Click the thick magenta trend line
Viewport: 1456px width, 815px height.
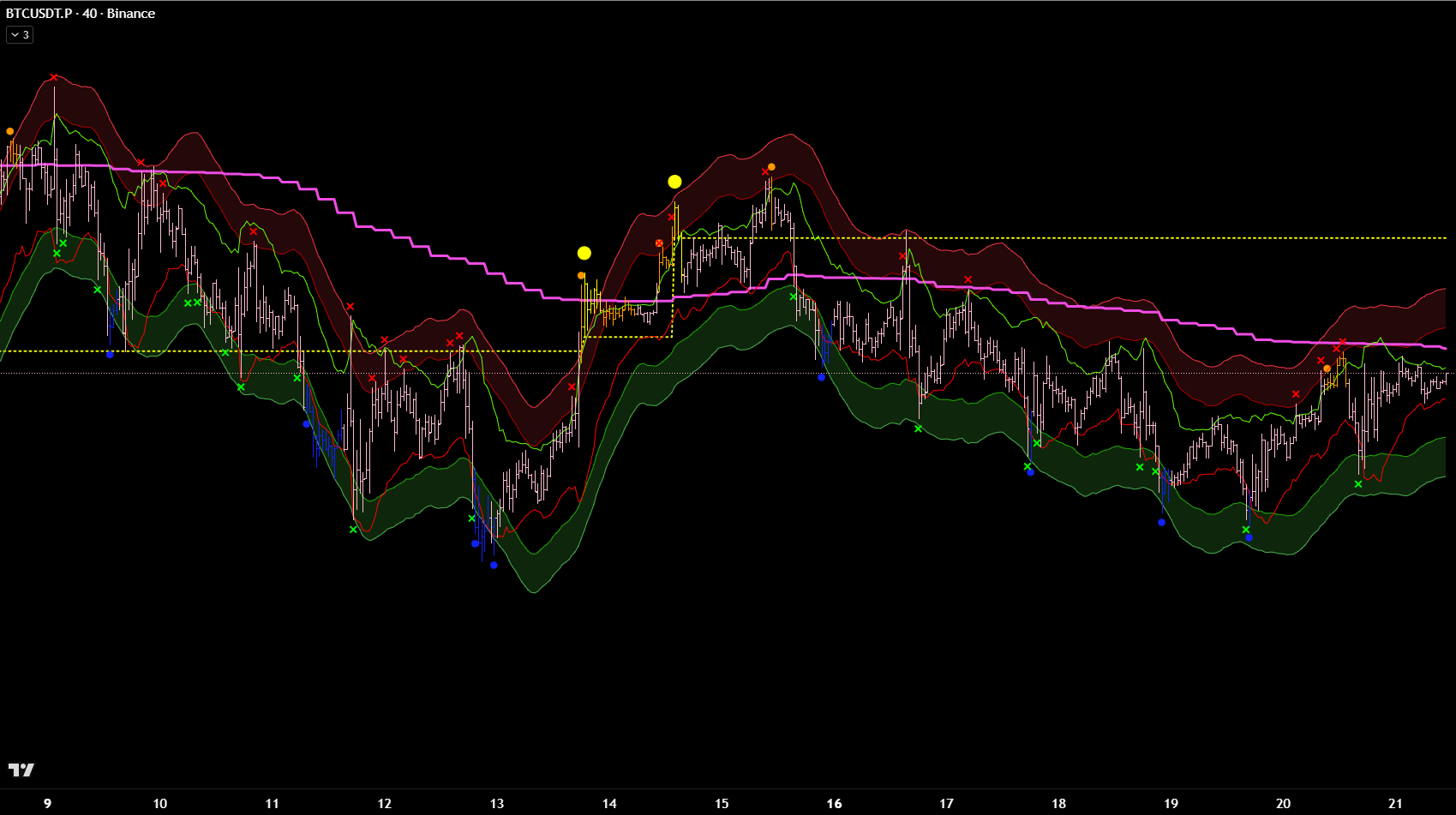coord(386,231)
